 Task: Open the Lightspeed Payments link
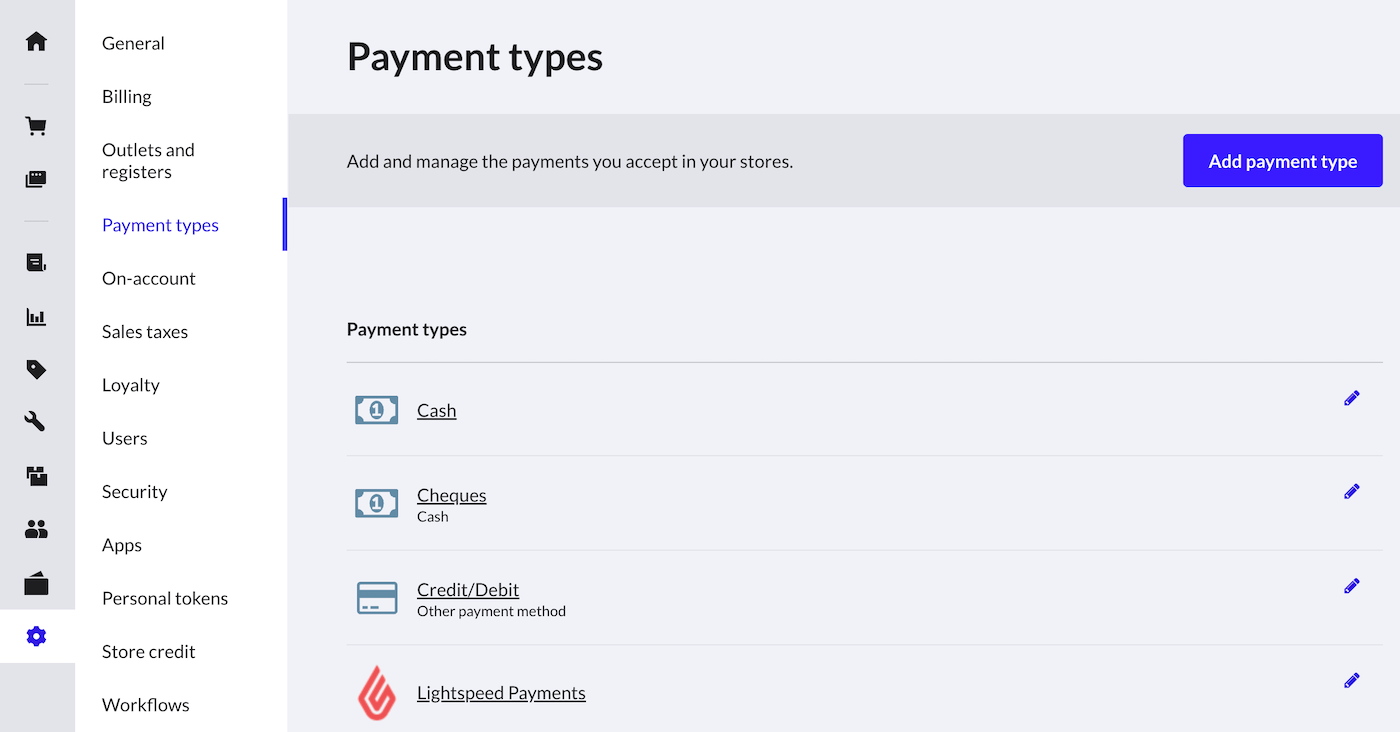[501, 693]
